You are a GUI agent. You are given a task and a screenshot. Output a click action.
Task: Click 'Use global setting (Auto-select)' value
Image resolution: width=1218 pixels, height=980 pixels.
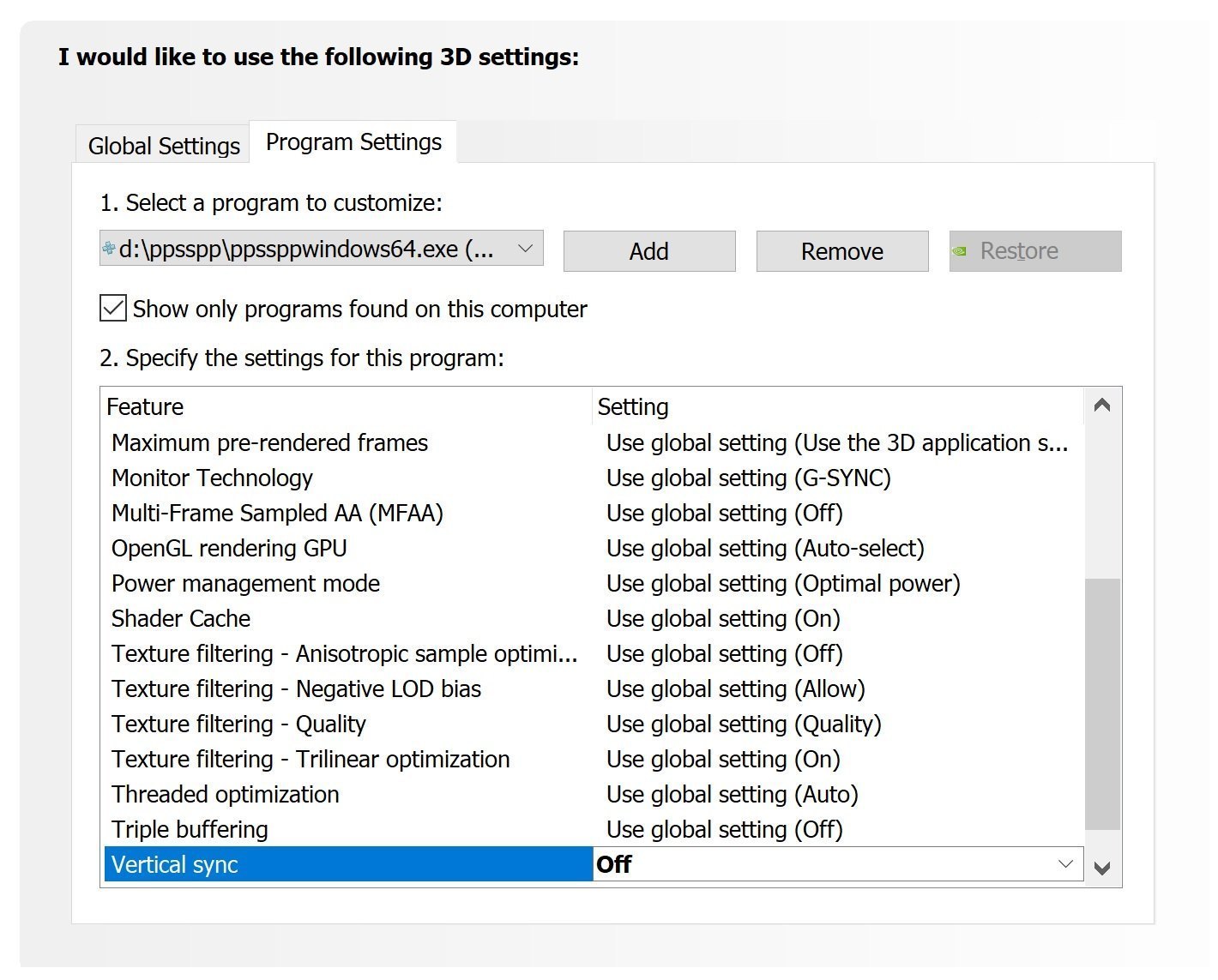[x=765, y=548]
